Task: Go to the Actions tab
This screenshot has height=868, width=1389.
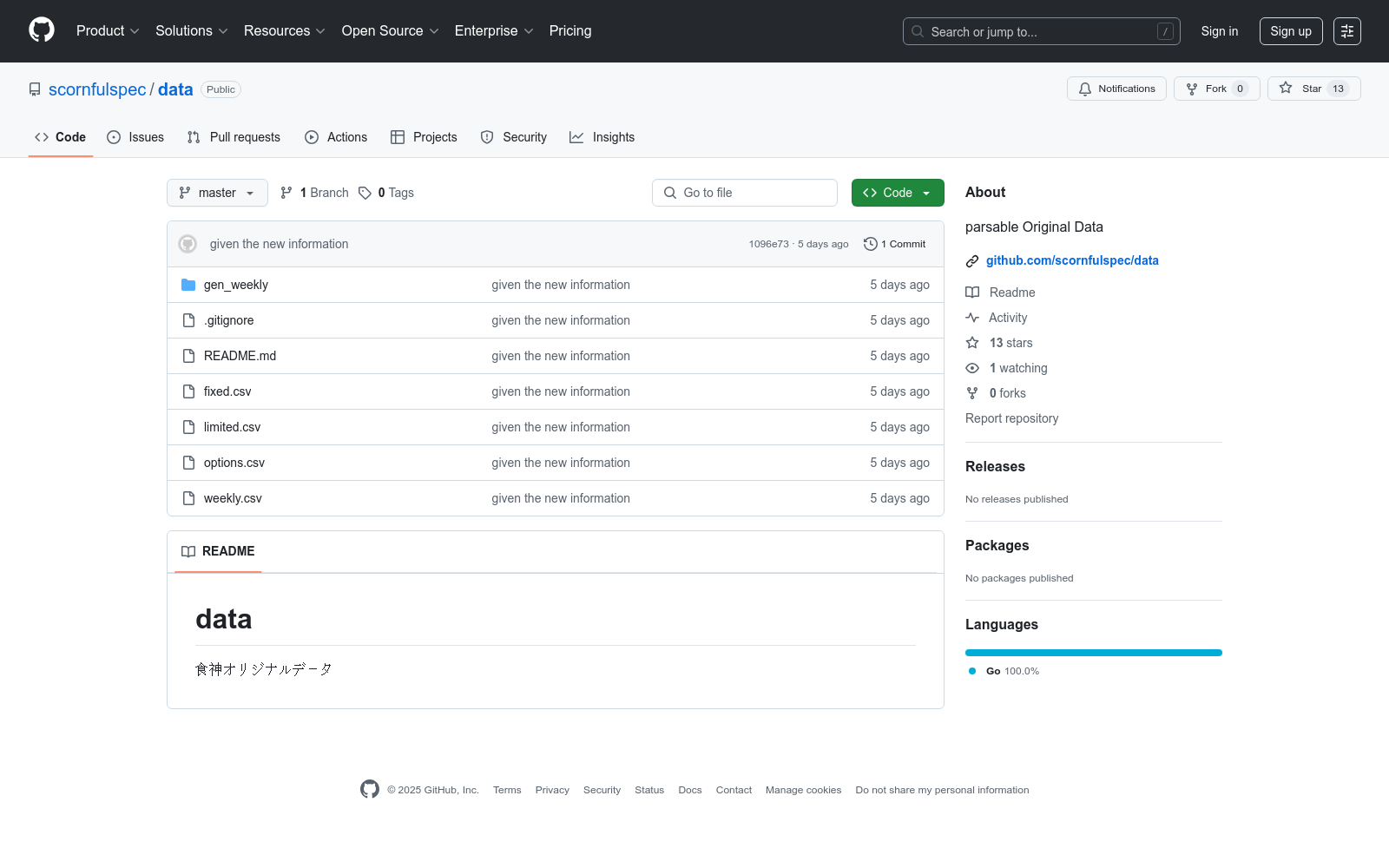Action: (x=336, y=137)
